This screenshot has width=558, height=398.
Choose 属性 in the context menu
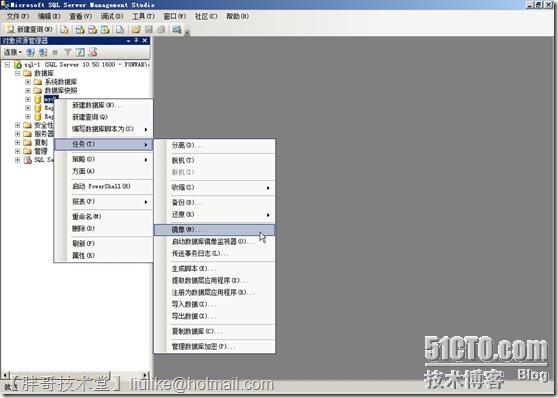tap(103, 255)
